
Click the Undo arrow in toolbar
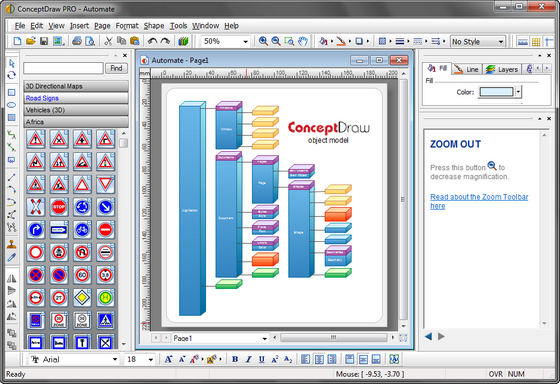(152, 41)
